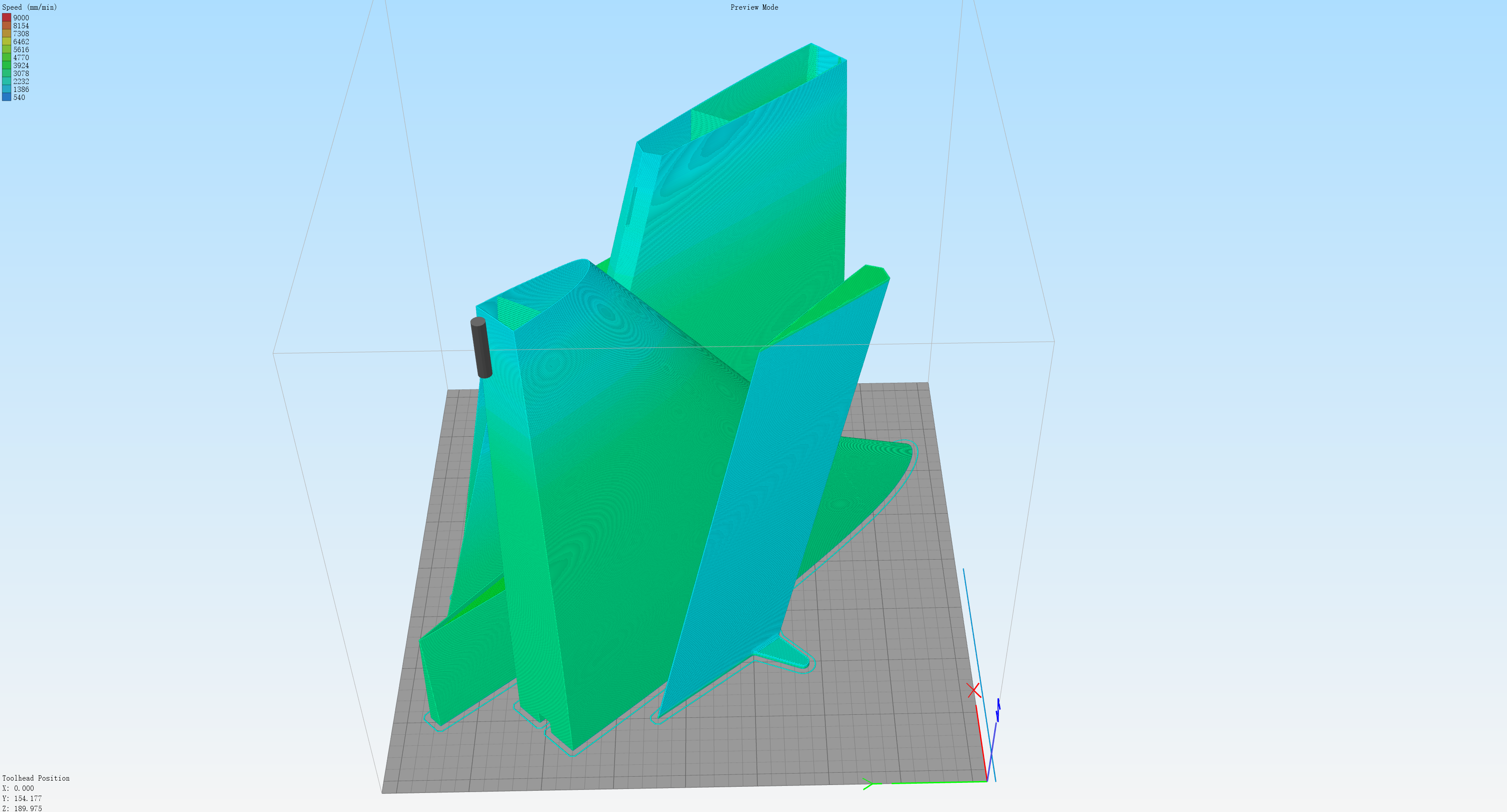Click the Y: 154.177 coordinate readout
This screenshot has height=812, width=1507.
22,799
